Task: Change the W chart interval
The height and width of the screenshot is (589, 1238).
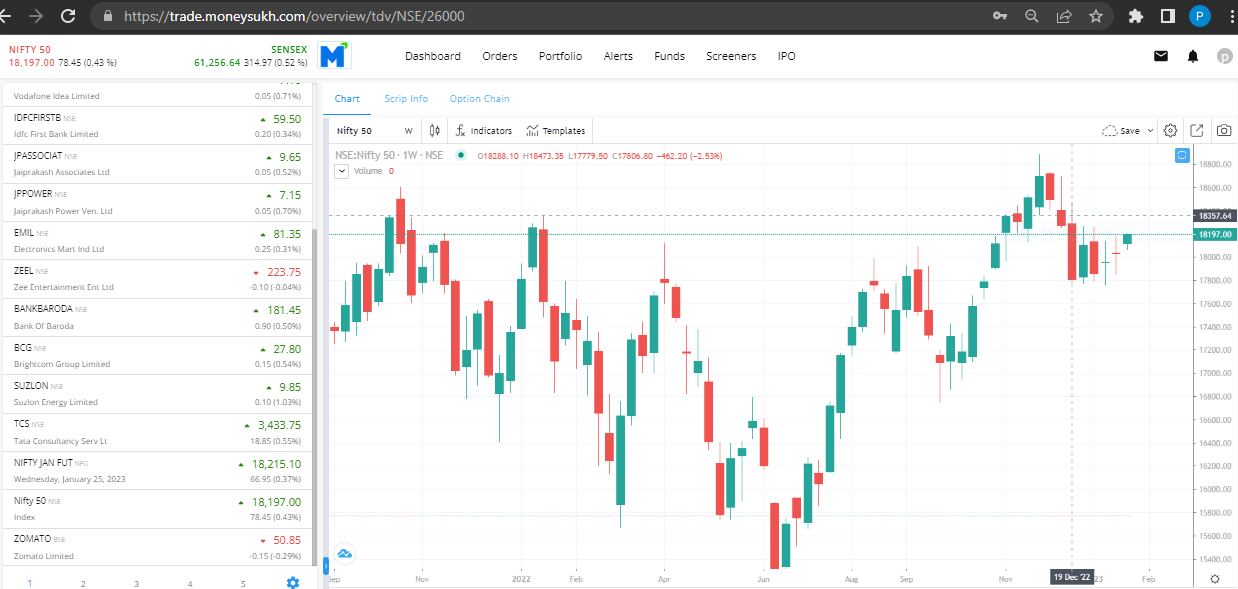Action: click(408, 131)
